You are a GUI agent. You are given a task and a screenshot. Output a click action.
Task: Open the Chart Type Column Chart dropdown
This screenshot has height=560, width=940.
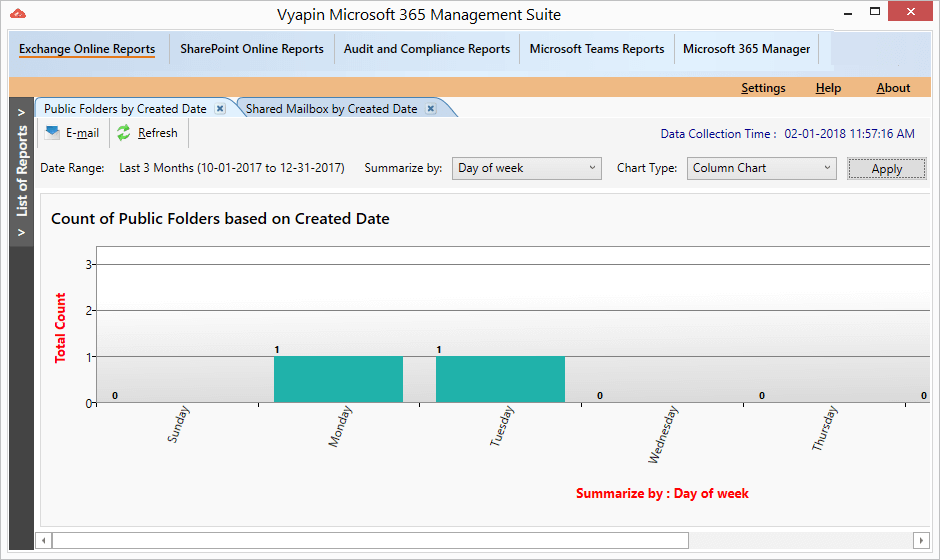coord(761,168)
